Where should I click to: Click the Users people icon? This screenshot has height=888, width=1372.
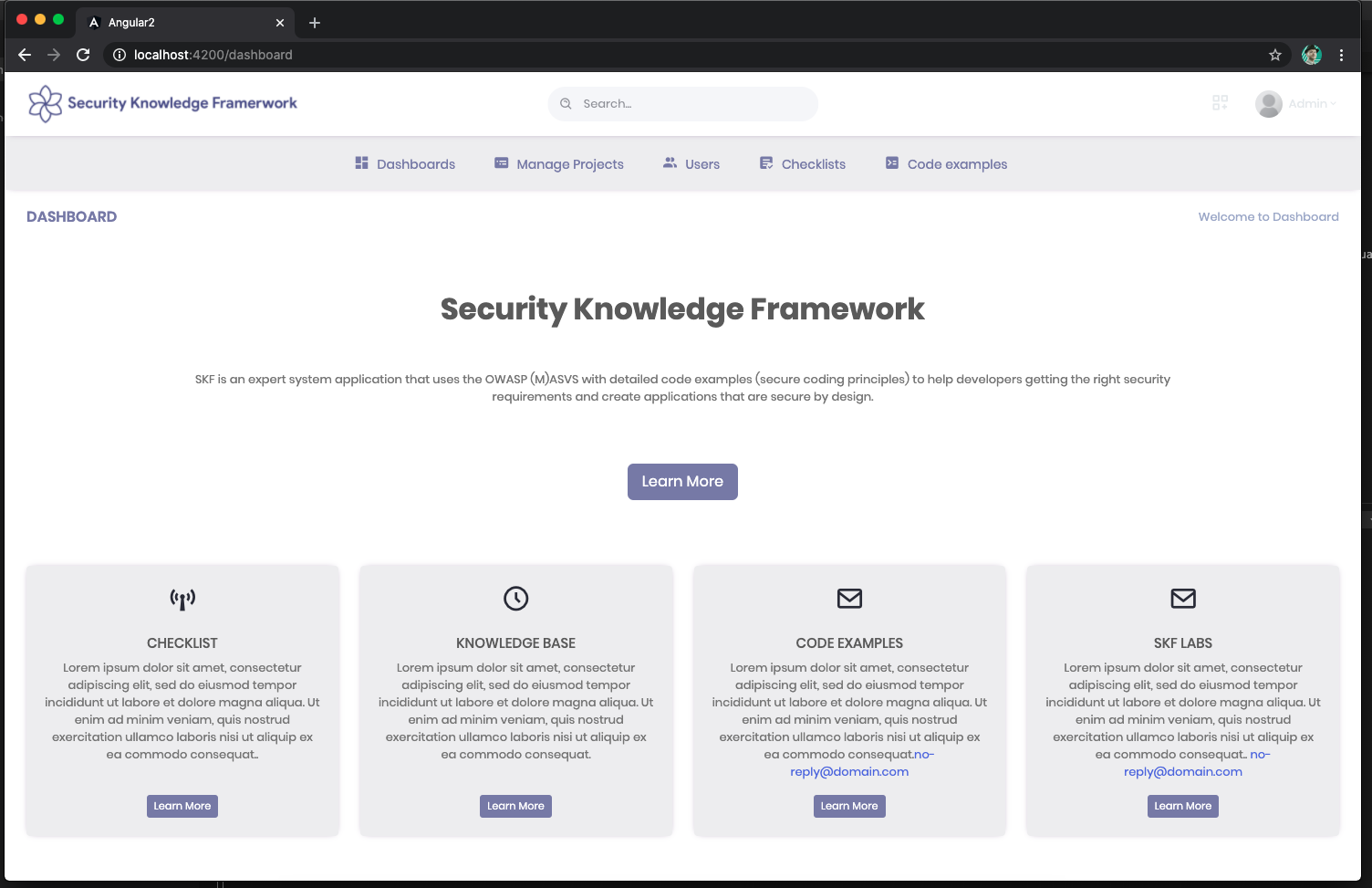[x=670, y=162]
